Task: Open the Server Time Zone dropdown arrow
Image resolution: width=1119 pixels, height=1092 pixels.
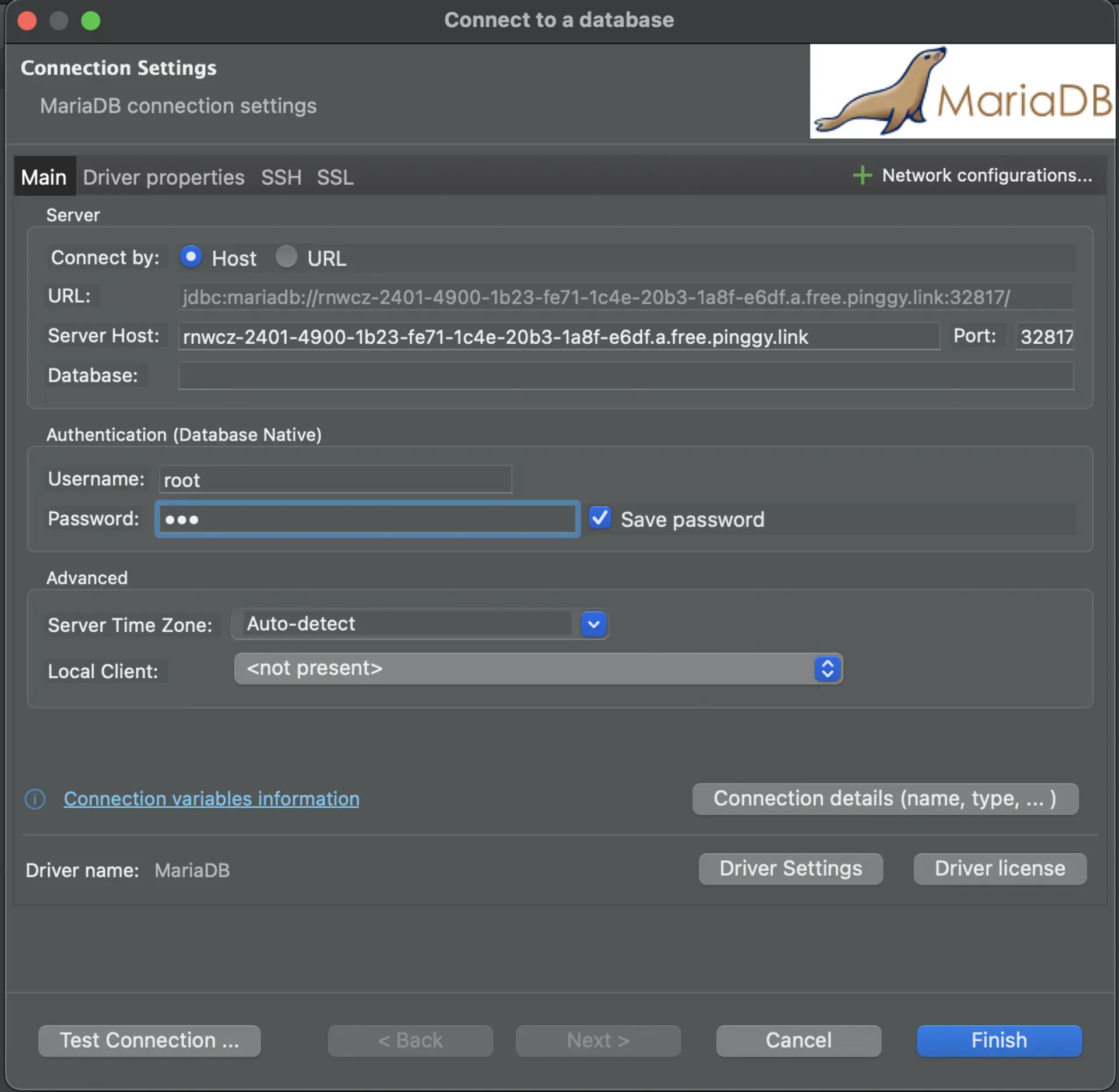Action: pos(593,624)
